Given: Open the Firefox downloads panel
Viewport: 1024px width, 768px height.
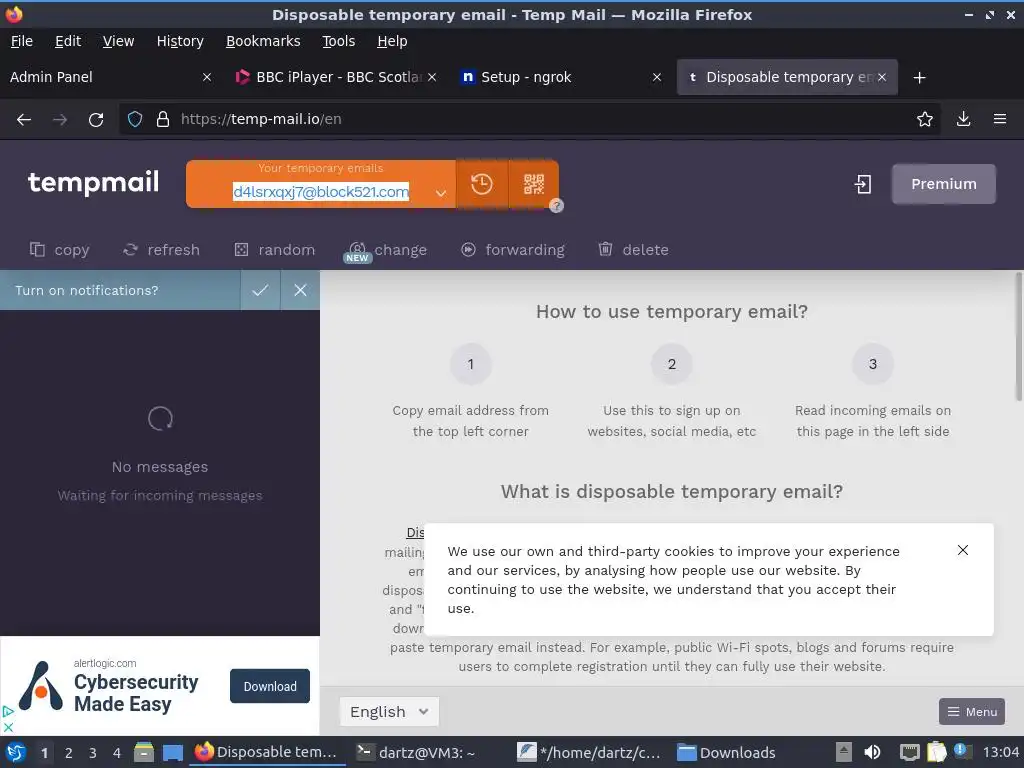Looking at the screenshot, I should point(963,119).
